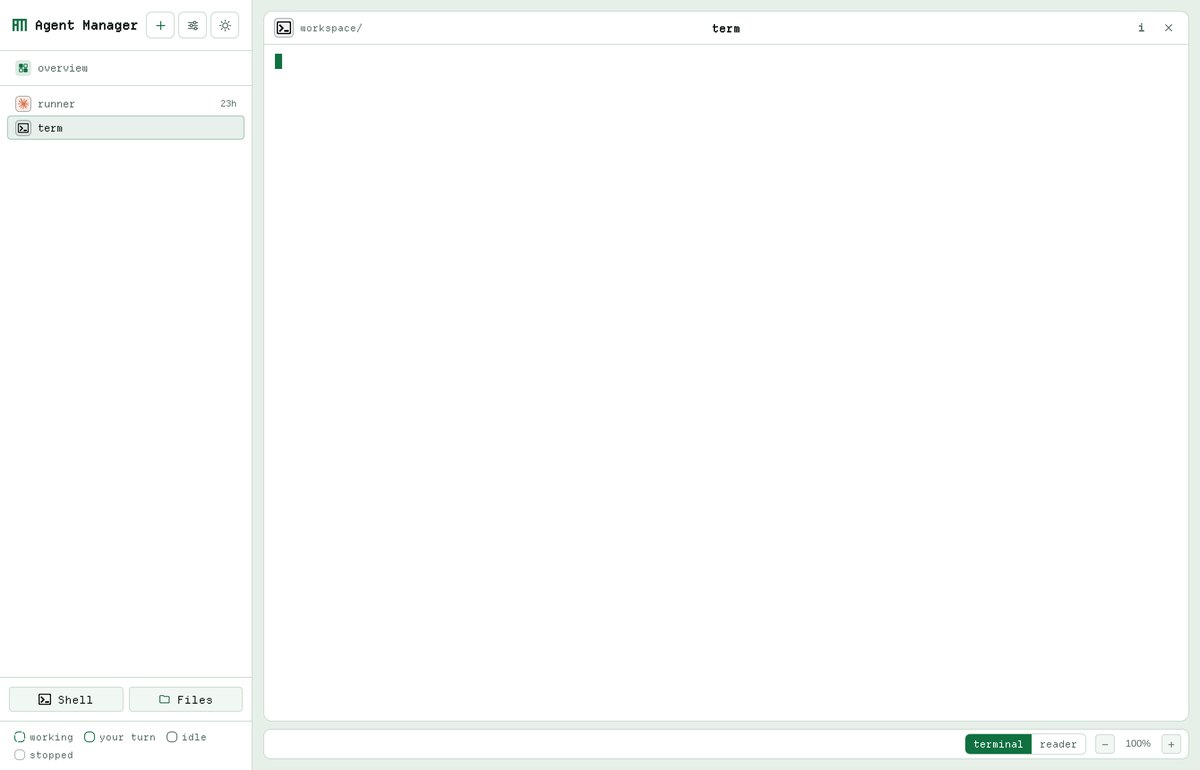Viewport: 1200px width, 770px height.
Task: Toggle light theme with sun icon
Action: click(225, 25)
